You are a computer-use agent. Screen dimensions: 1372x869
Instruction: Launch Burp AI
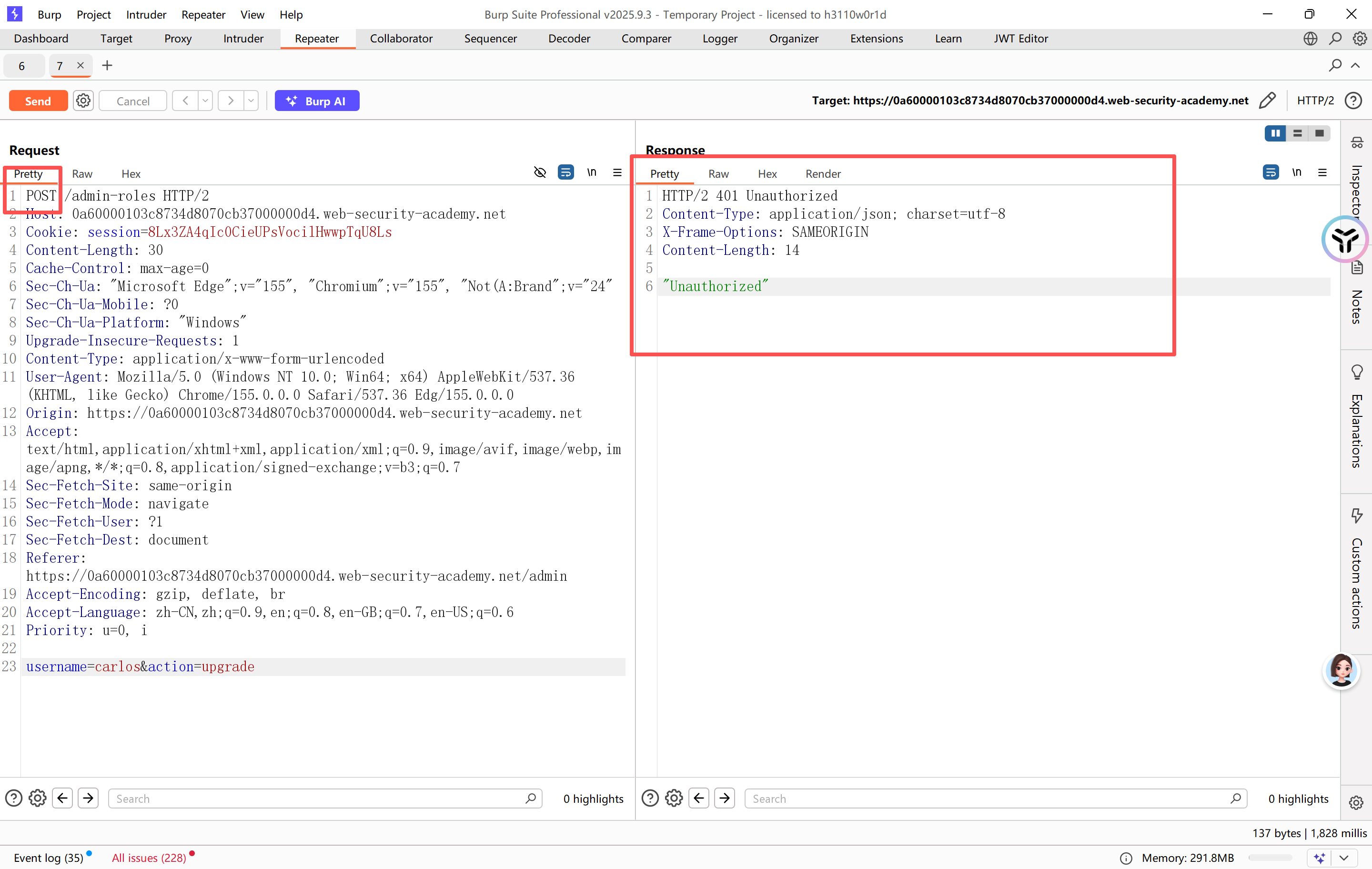point(317,101)
